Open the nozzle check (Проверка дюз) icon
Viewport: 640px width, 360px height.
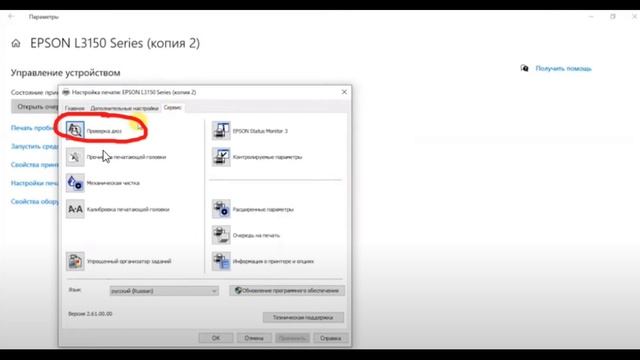75,131
